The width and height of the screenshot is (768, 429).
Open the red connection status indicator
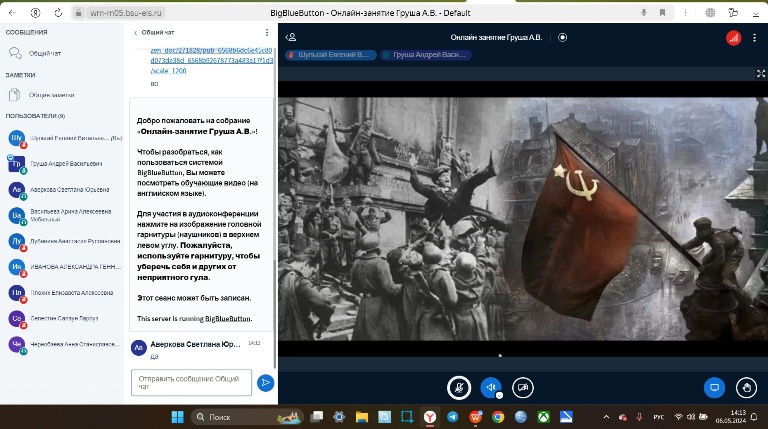click(733, 37)
